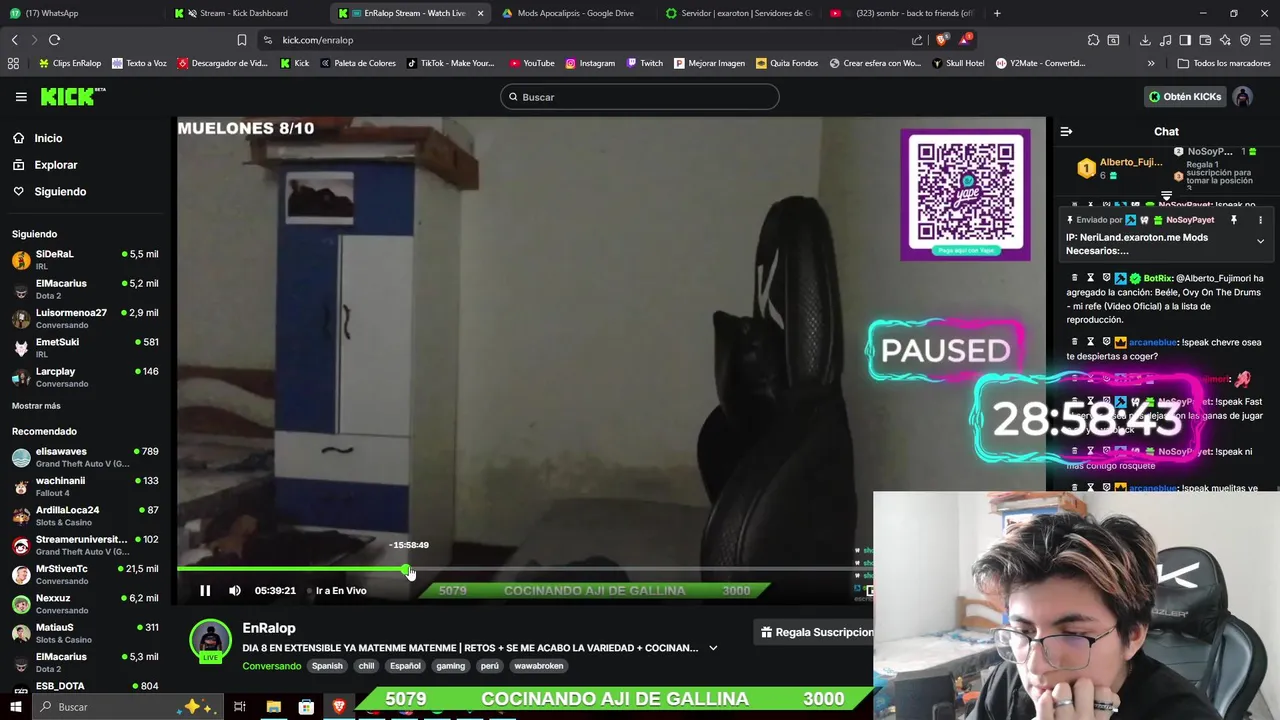
Task: Unpin the pinned chat message icon
Action: [1234, 220]
